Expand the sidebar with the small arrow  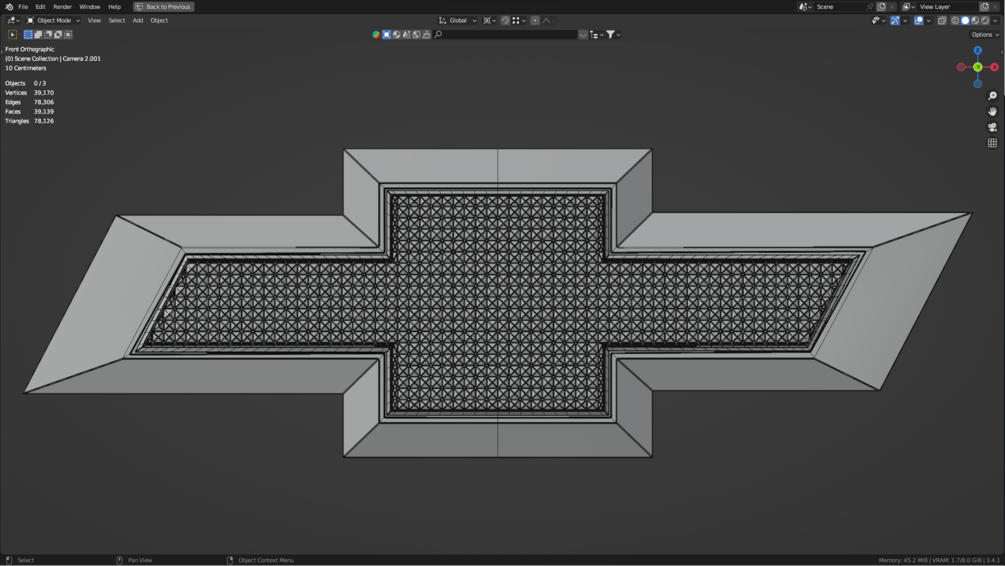click(1002, 52)
